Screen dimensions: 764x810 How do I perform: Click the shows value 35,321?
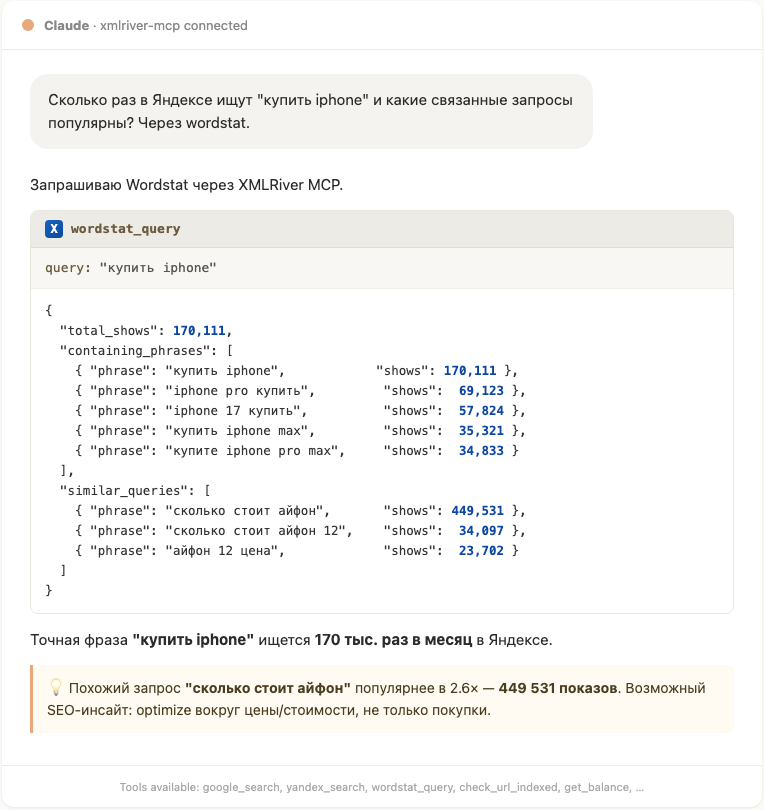pos(481,431)
